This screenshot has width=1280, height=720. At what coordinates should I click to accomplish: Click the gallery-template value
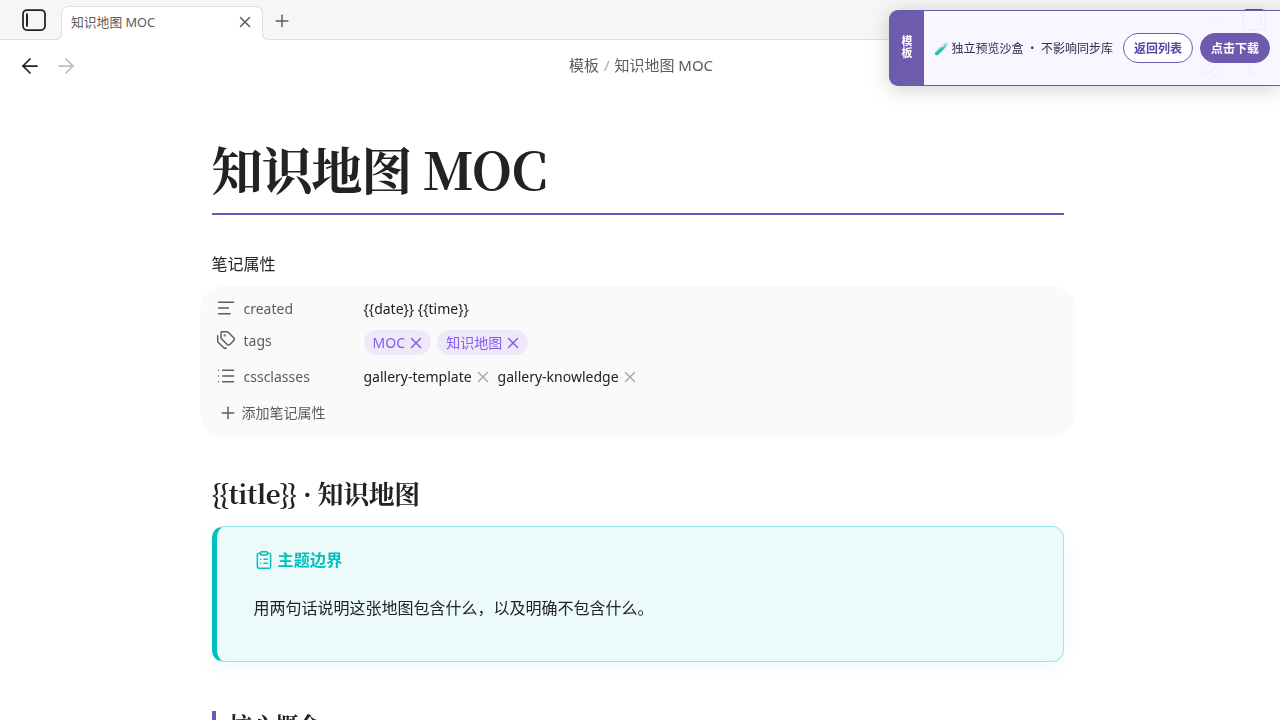(417, 377)
